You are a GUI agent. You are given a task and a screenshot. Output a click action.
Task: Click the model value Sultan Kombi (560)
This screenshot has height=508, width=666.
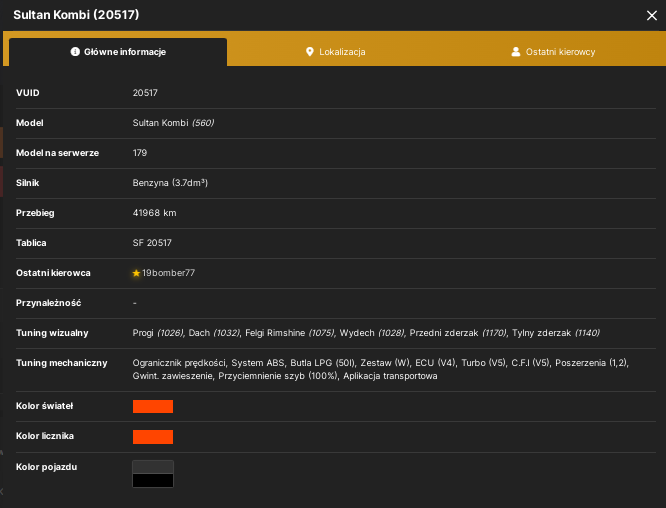pyautogui.click(x=173, y=123)
